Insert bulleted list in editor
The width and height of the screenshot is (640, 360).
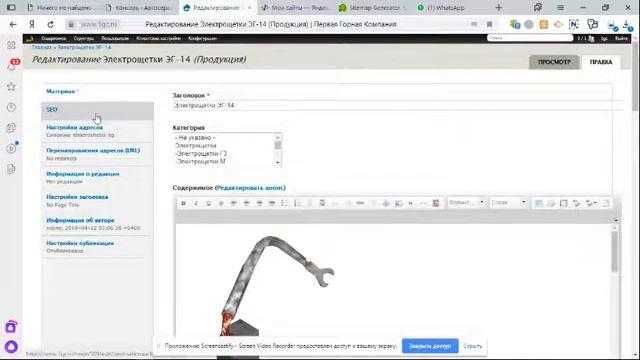(x=284, y=203)
